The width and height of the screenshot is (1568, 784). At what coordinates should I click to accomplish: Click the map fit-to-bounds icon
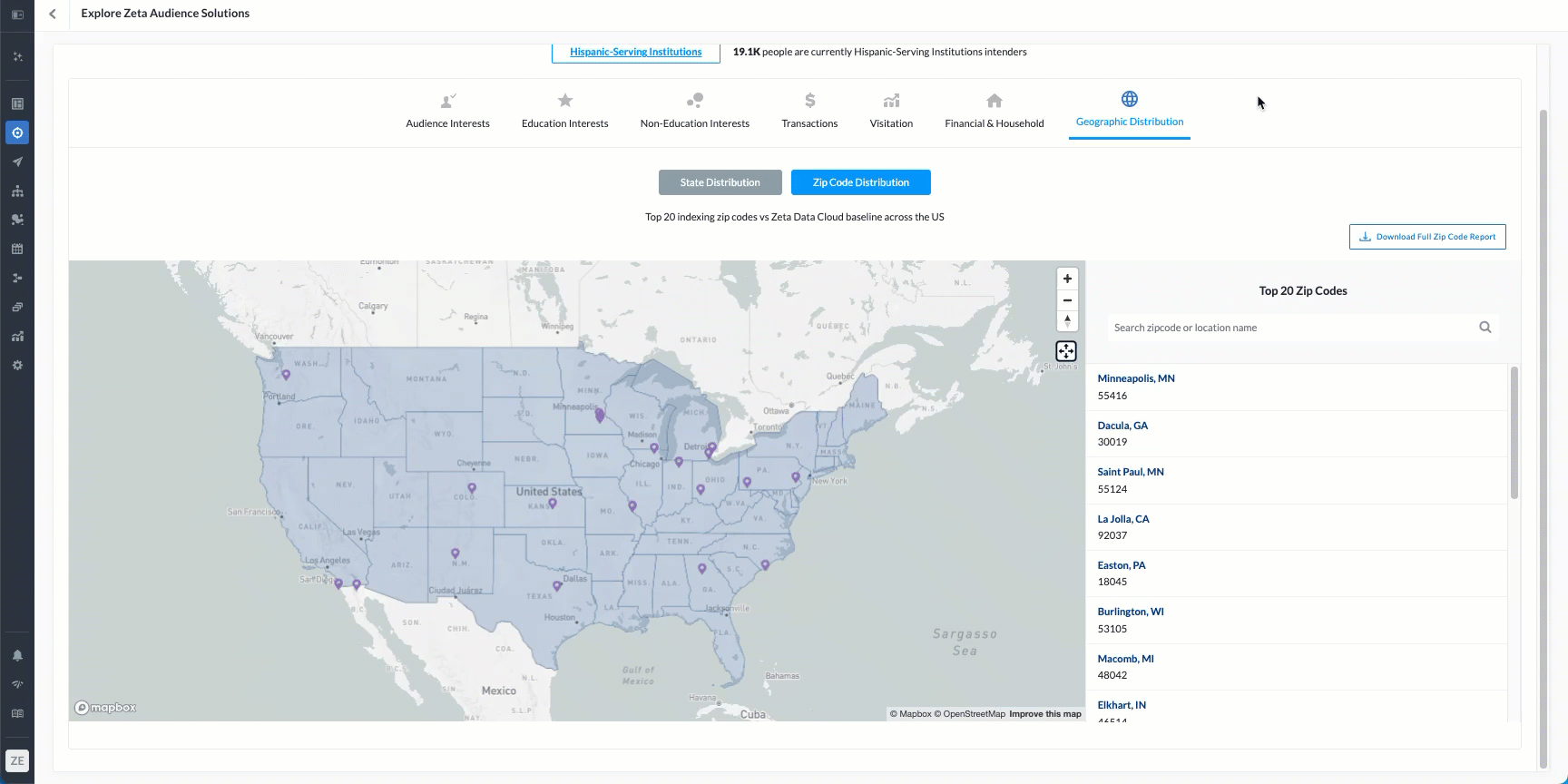click(x=1066, y=351)
